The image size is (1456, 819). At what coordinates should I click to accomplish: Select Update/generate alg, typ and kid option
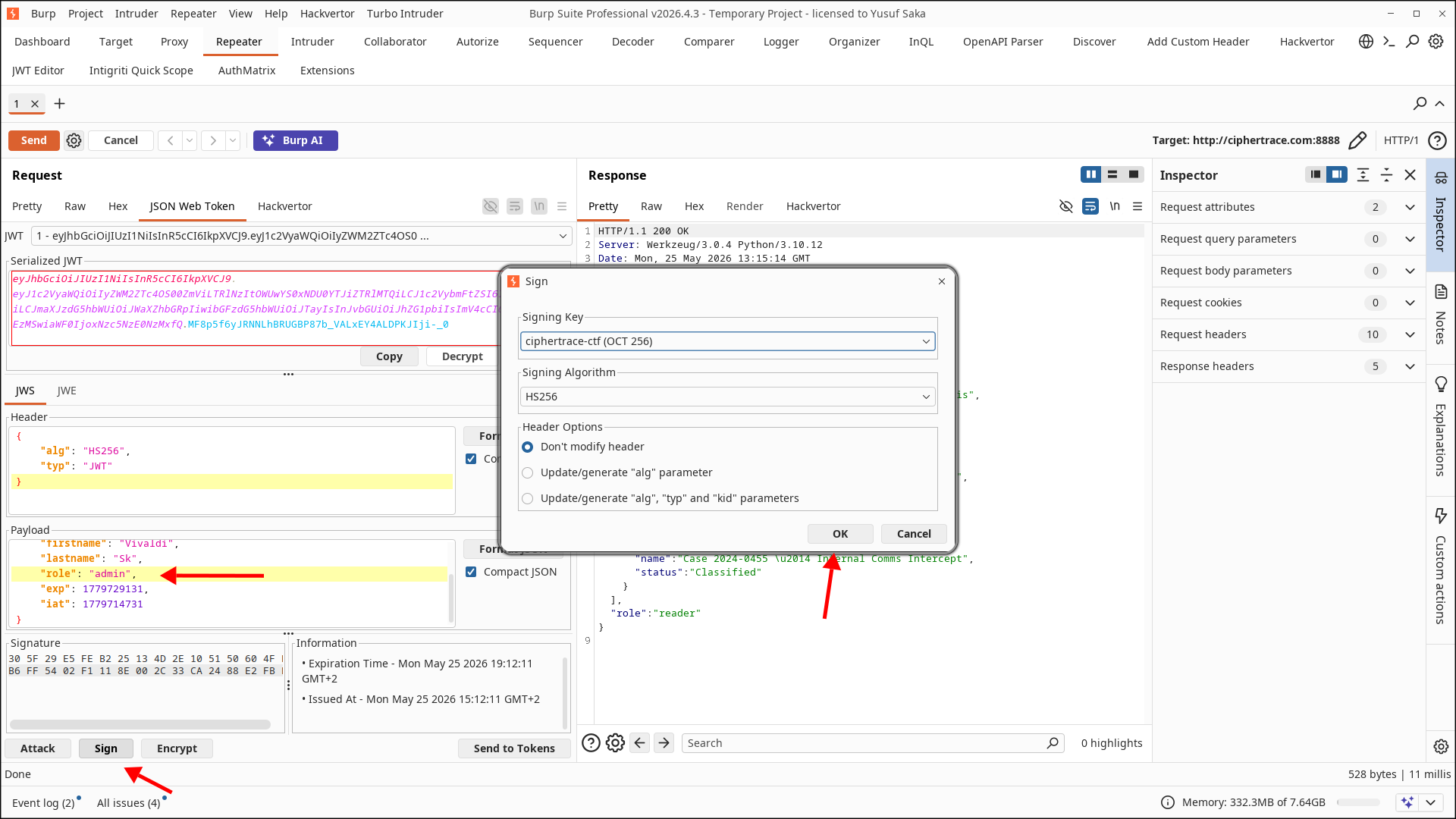point(527,499)
